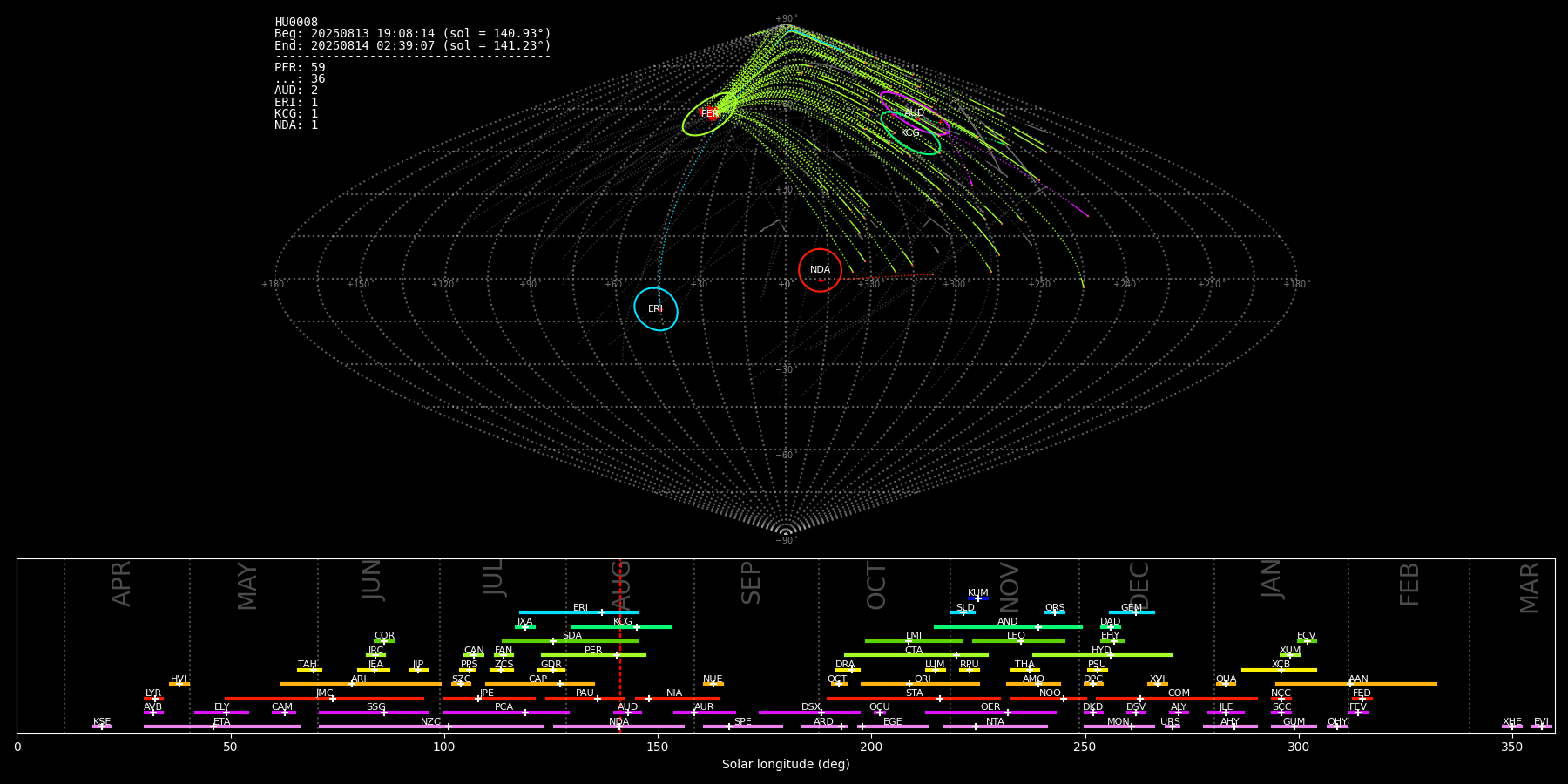This screenshot has height=784, width=1568.
Task: Click the yellow XCB shower bar
Action: click(1279, 670)
